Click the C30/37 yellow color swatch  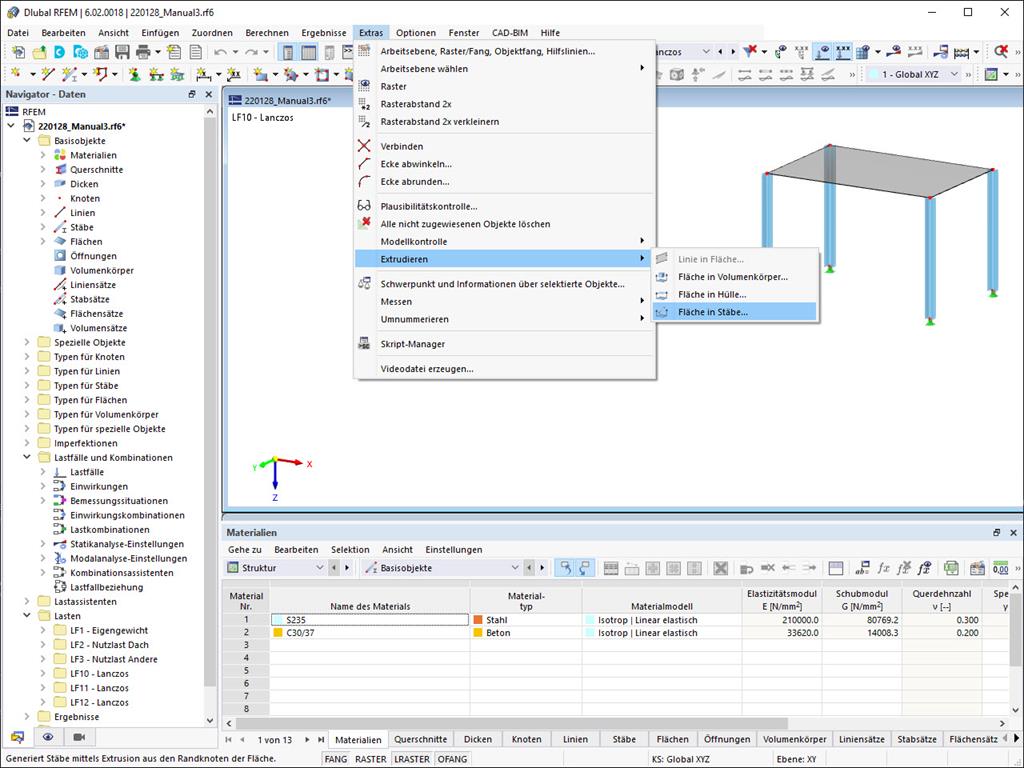(x=278, y=633)
